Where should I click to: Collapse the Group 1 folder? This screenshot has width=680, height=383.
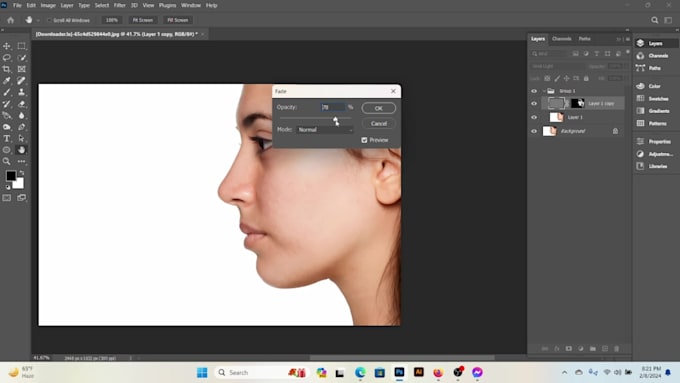[544, 91]
